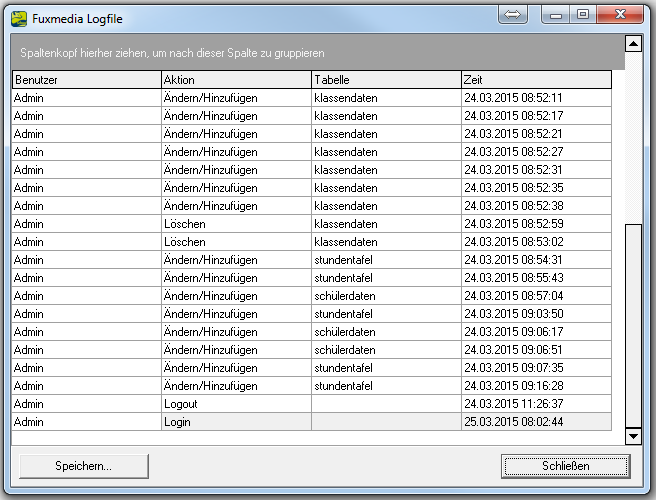Select schülerdaten cell in the 08:57:04 row

click(x=387, y=295)
